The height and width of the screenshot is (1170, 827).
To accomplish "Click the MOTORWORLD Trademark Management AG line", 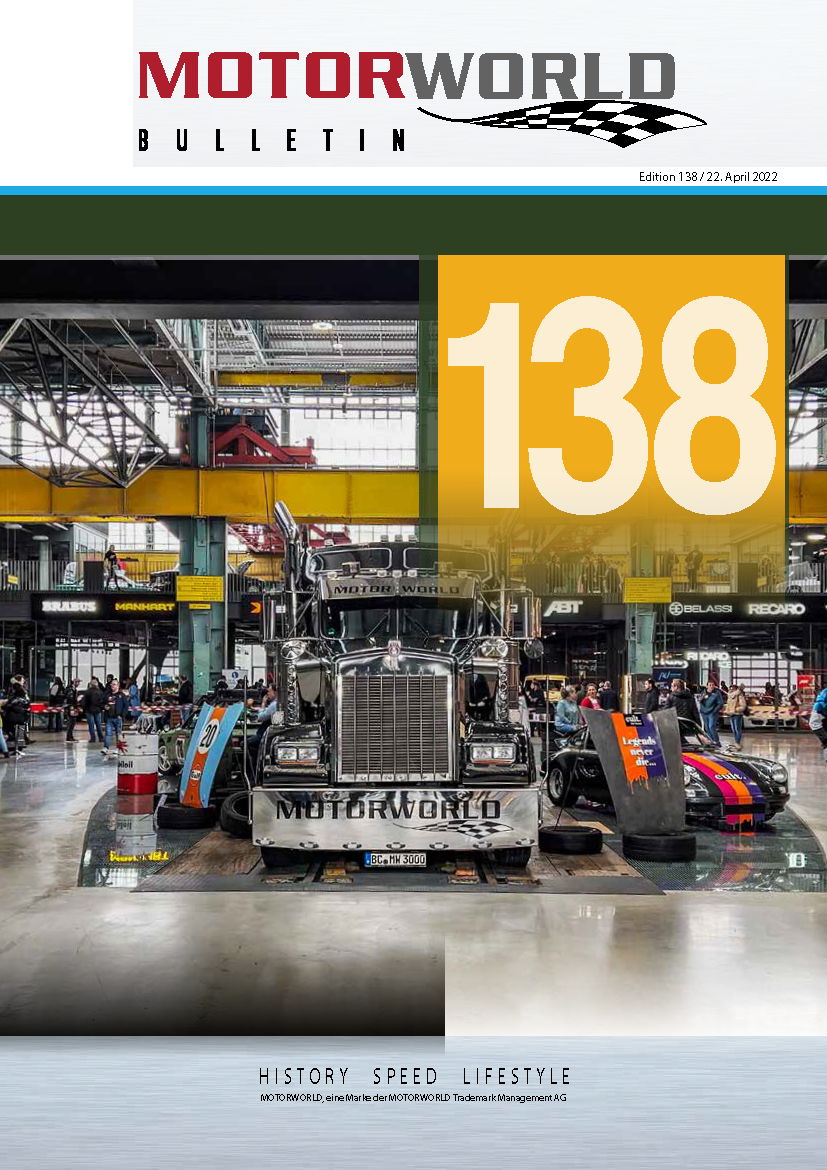I will 413,1098.
